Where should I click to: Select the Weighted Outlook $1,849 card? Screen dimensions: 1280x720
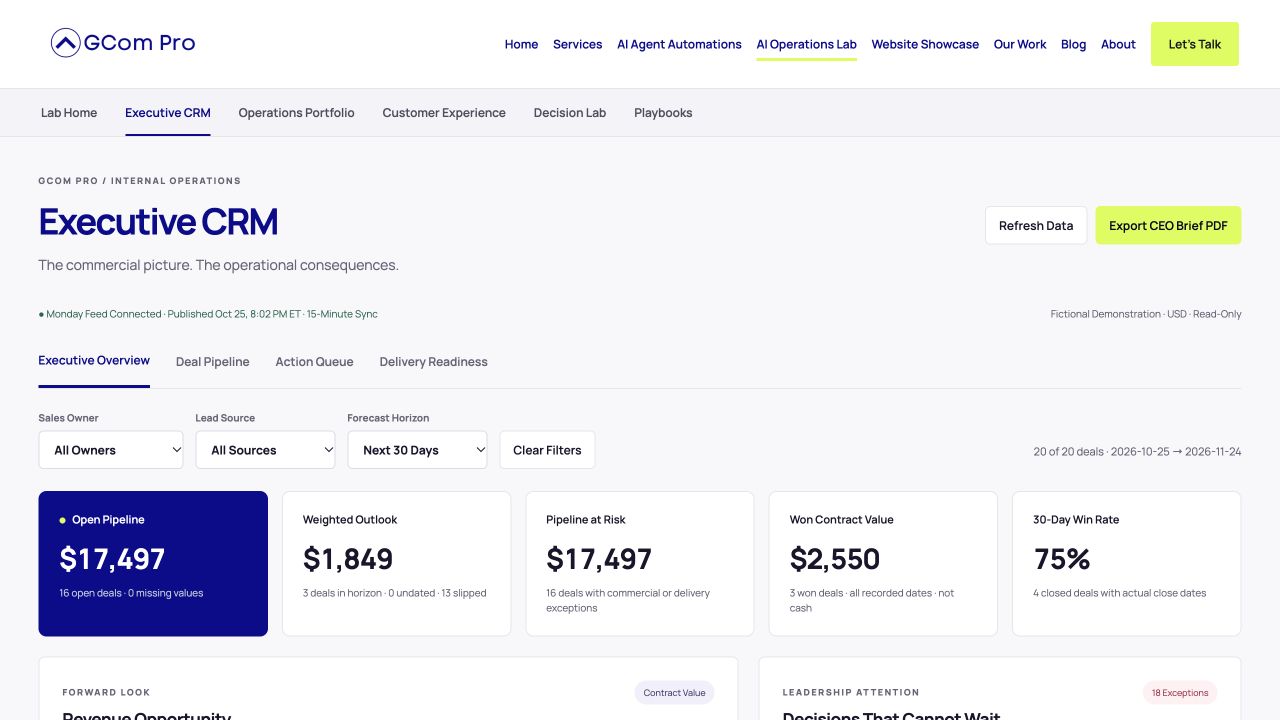tap(396, 563)
